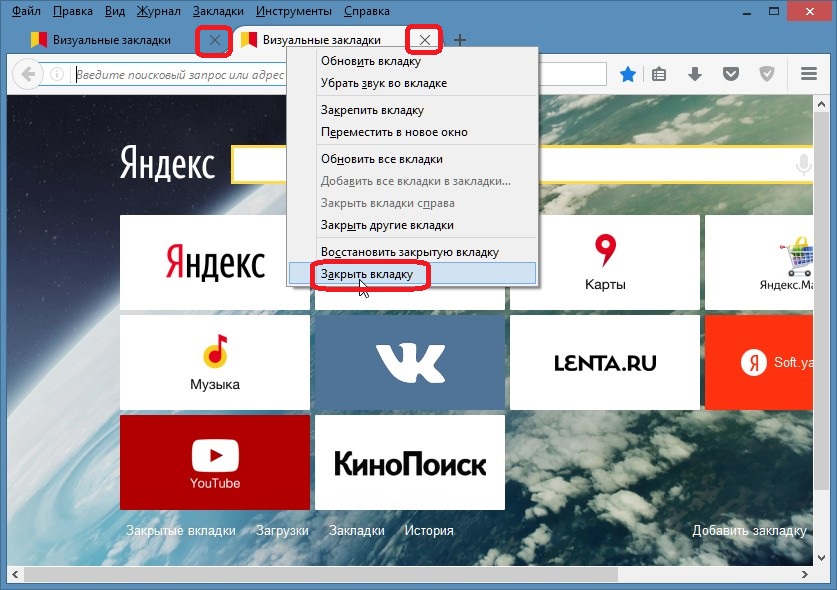Click the search box right of the context menu
The width and height of the screenshot is (837, 590).
[x=573, y=74]
